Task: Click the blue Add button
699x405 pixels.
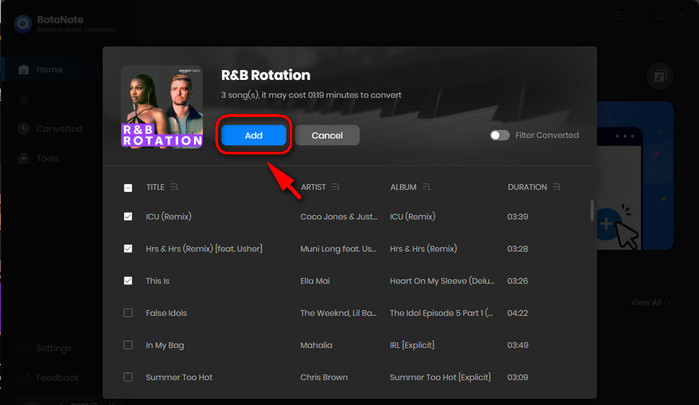Action: (x=254, y=135)
